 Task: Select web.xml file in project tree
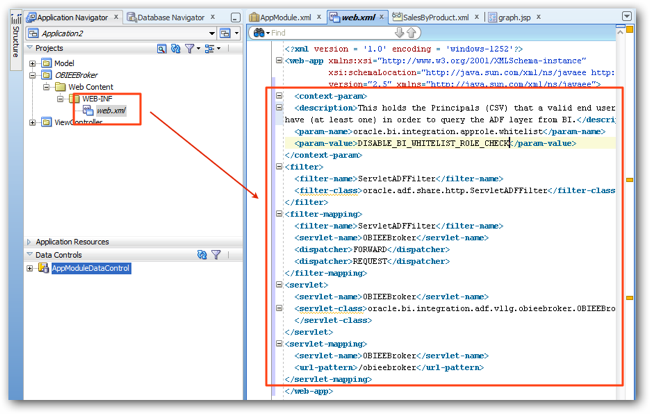(111, 111)
